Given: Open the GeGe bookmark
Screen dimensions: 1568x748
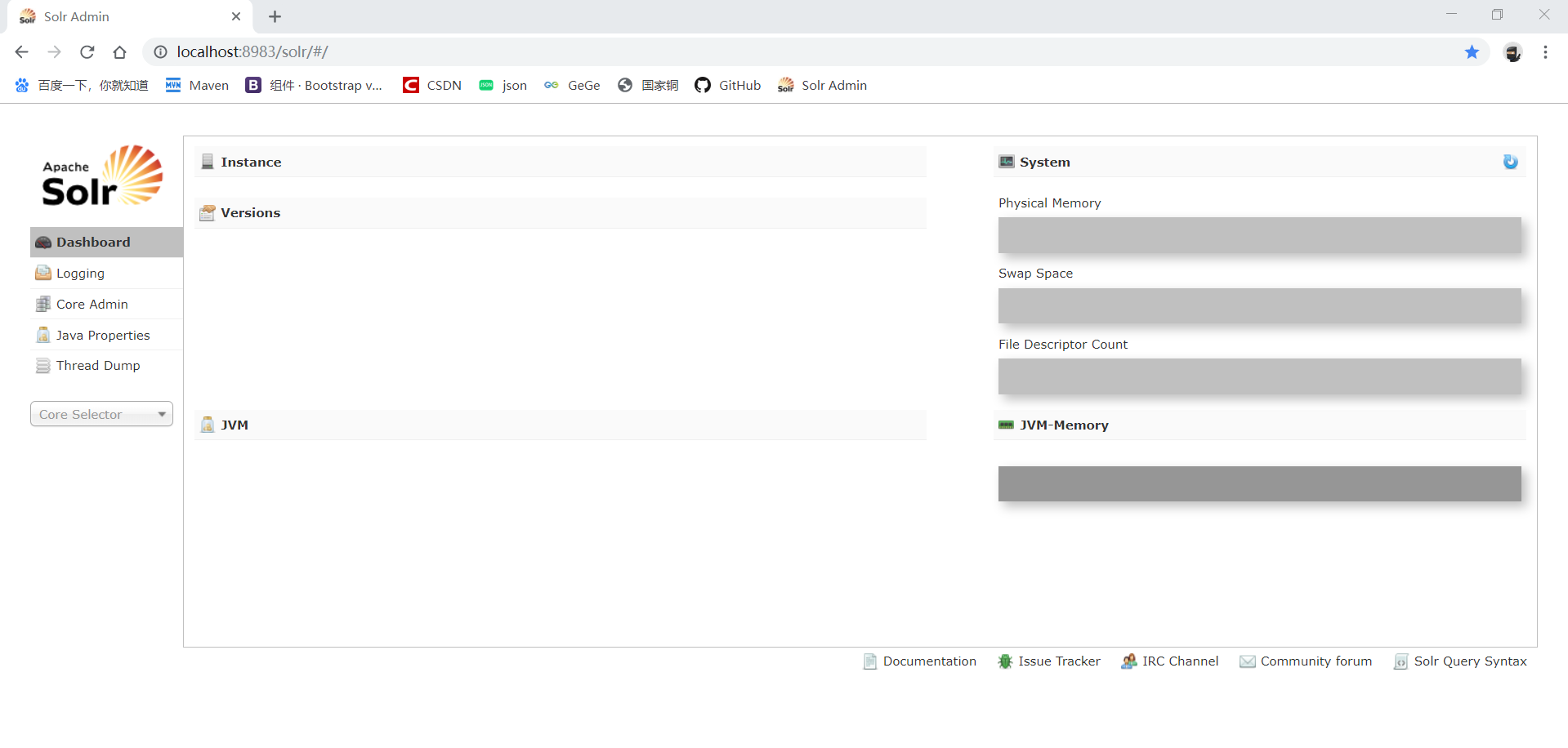Looking at the screenshot, I should click(x=572, y=85).
